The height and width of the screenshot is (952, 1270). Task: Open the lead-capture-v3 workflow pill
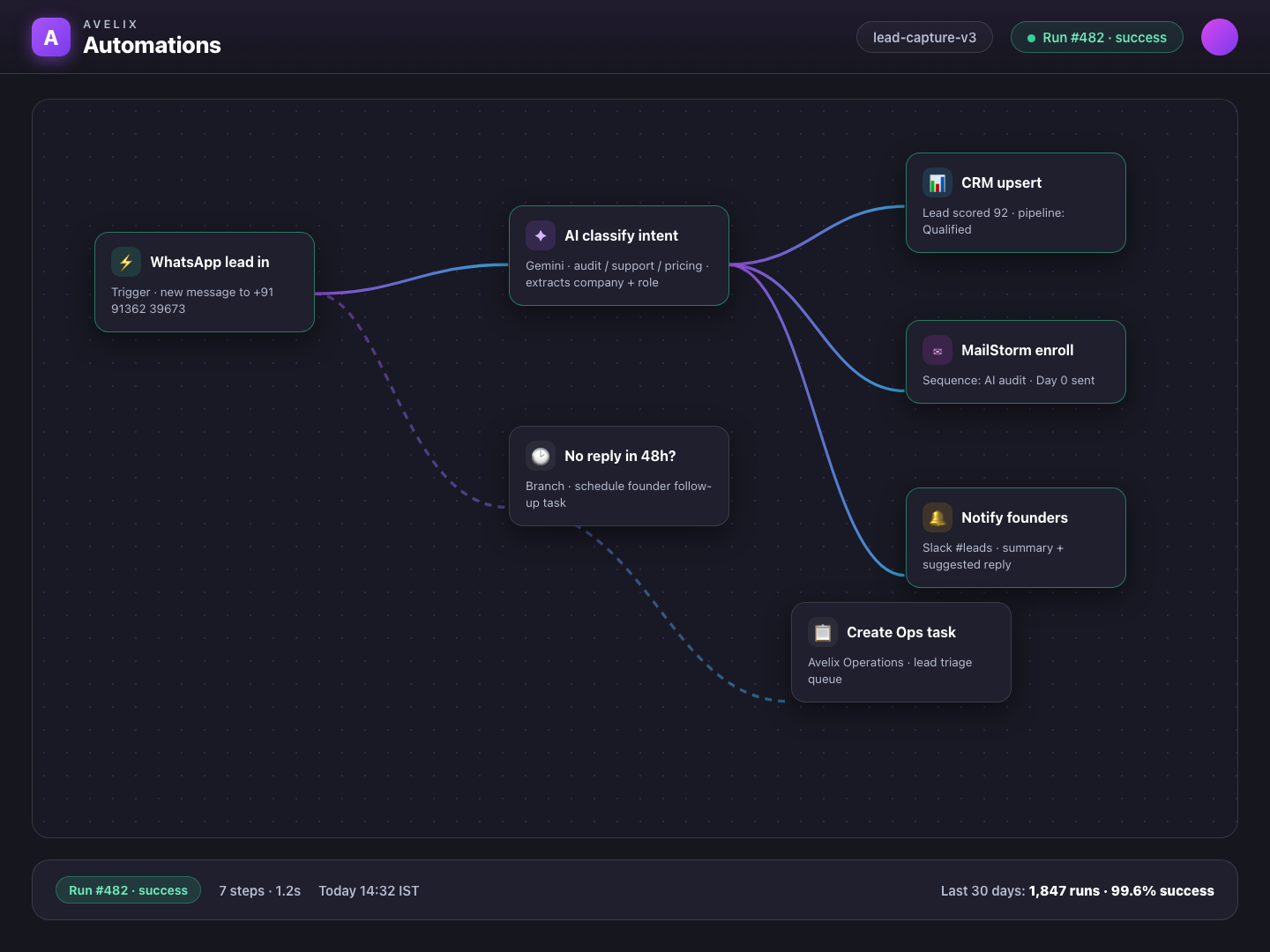click(924, 37)
